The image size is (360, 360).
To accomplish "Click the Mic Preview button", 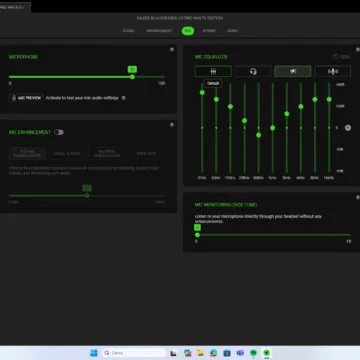I will click(26, 98).
